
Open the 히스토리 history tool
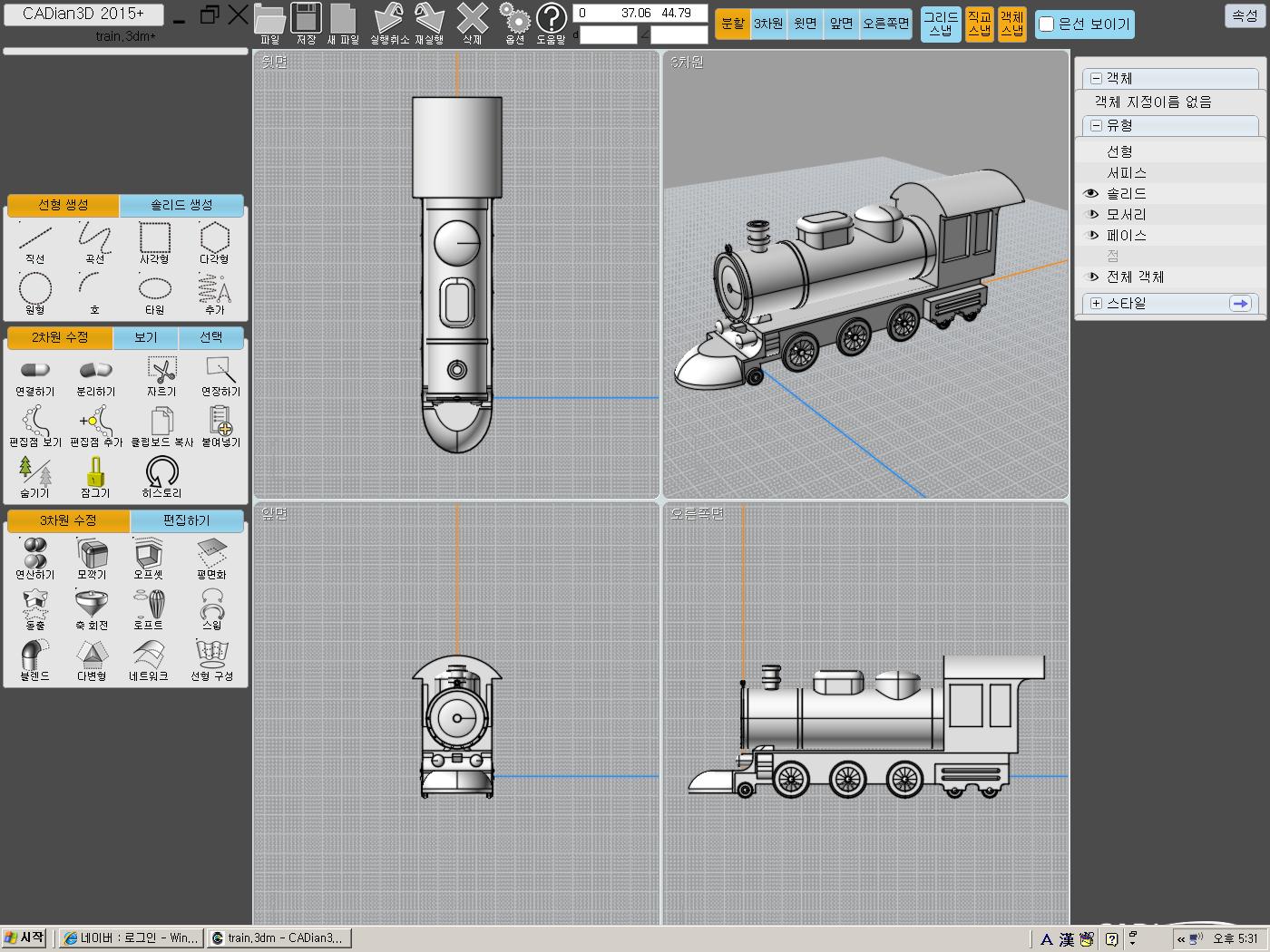click(x=161, y=478)
